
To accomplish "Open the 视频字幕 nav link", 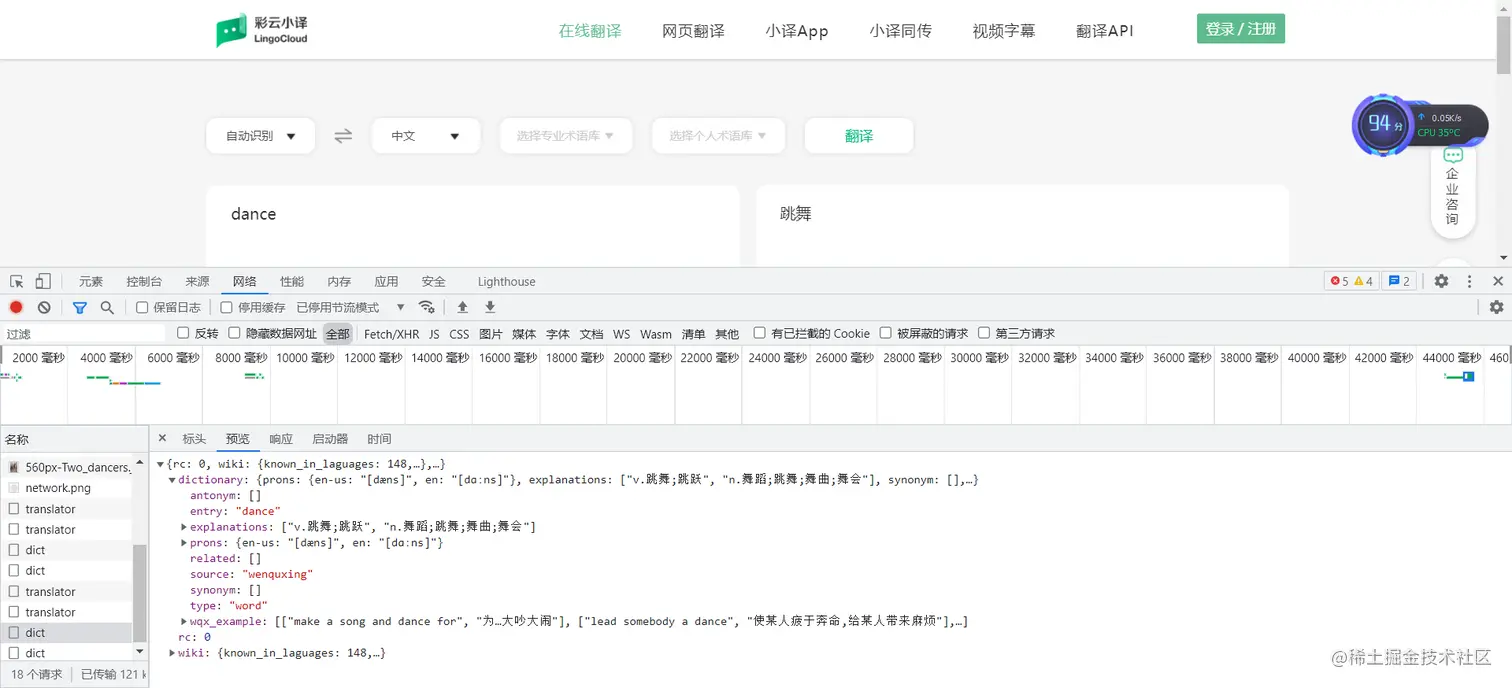I will pyautogui.click(x=1004, y=31).
